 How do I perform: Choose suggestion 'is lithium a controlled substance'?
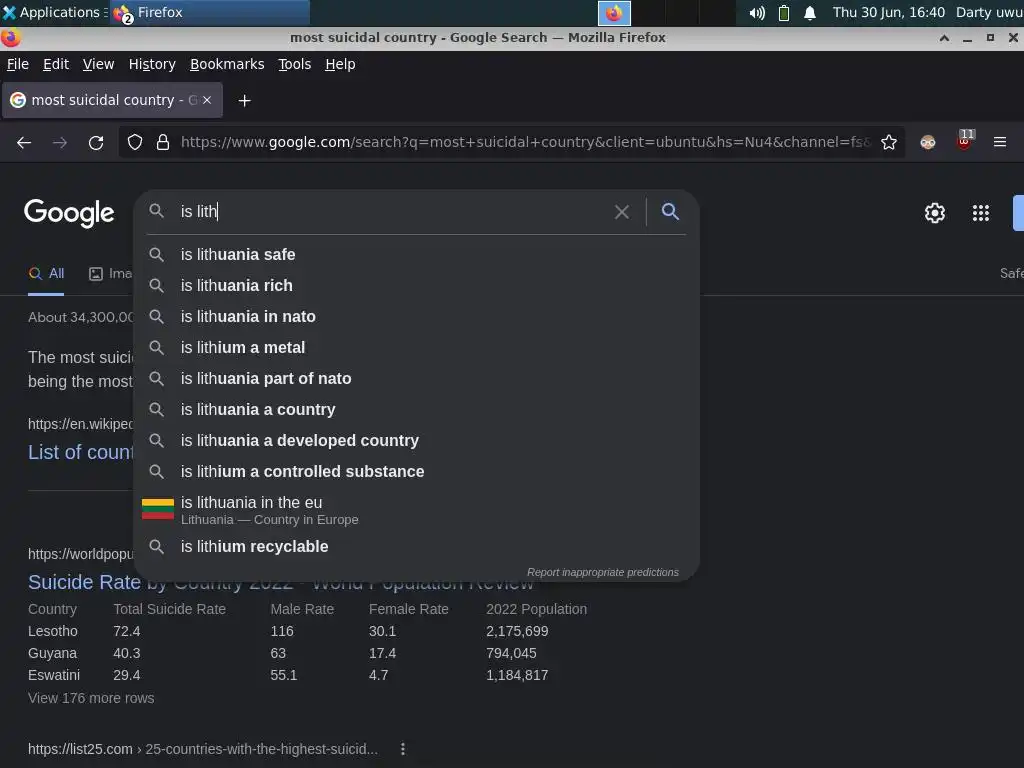coord(416,472)
